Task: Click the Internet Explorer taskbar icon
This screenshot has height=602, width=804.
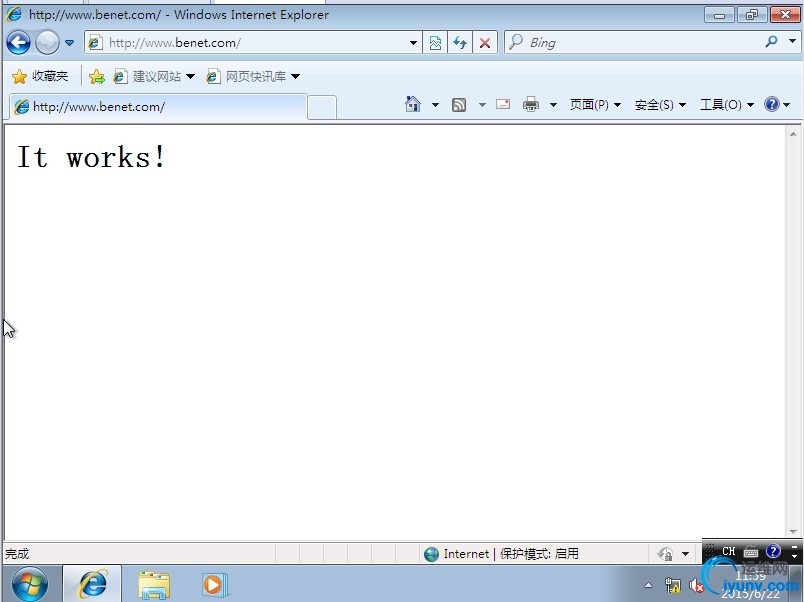Action: point(92,584)
